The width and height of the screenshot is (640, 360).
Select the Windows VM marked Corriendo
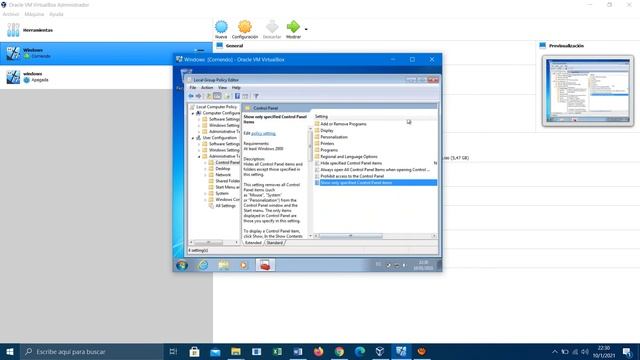click(x=106, y=53)
